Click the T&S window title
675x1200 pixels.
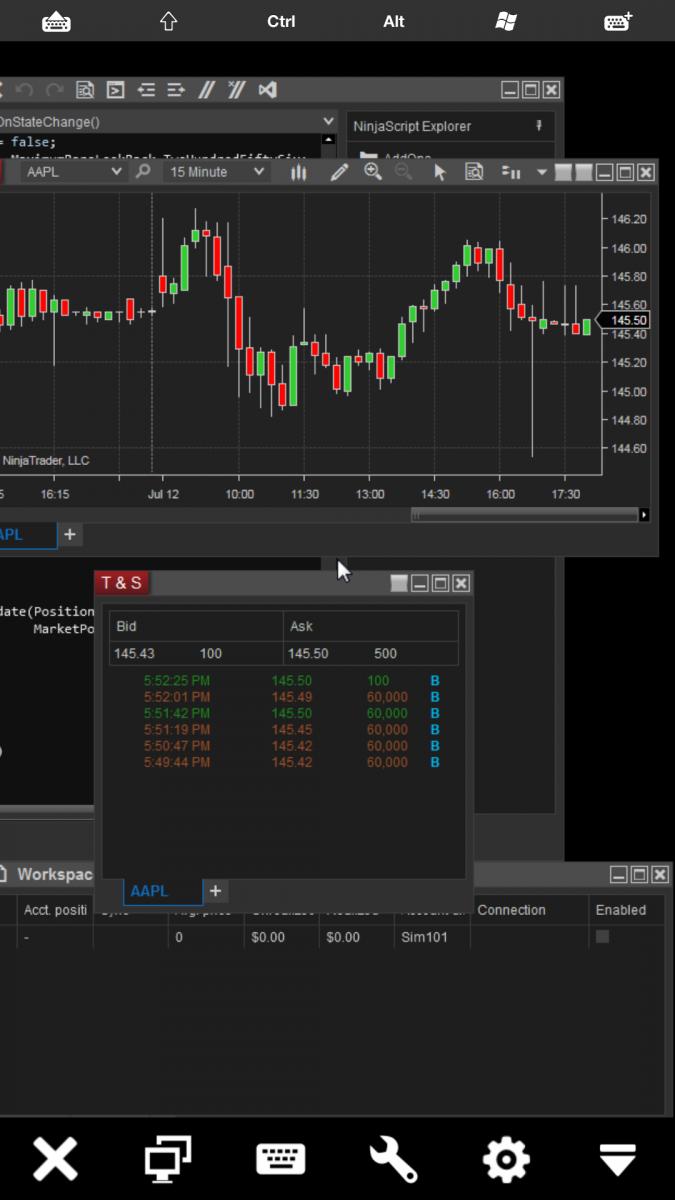click(x=121, y=583)
